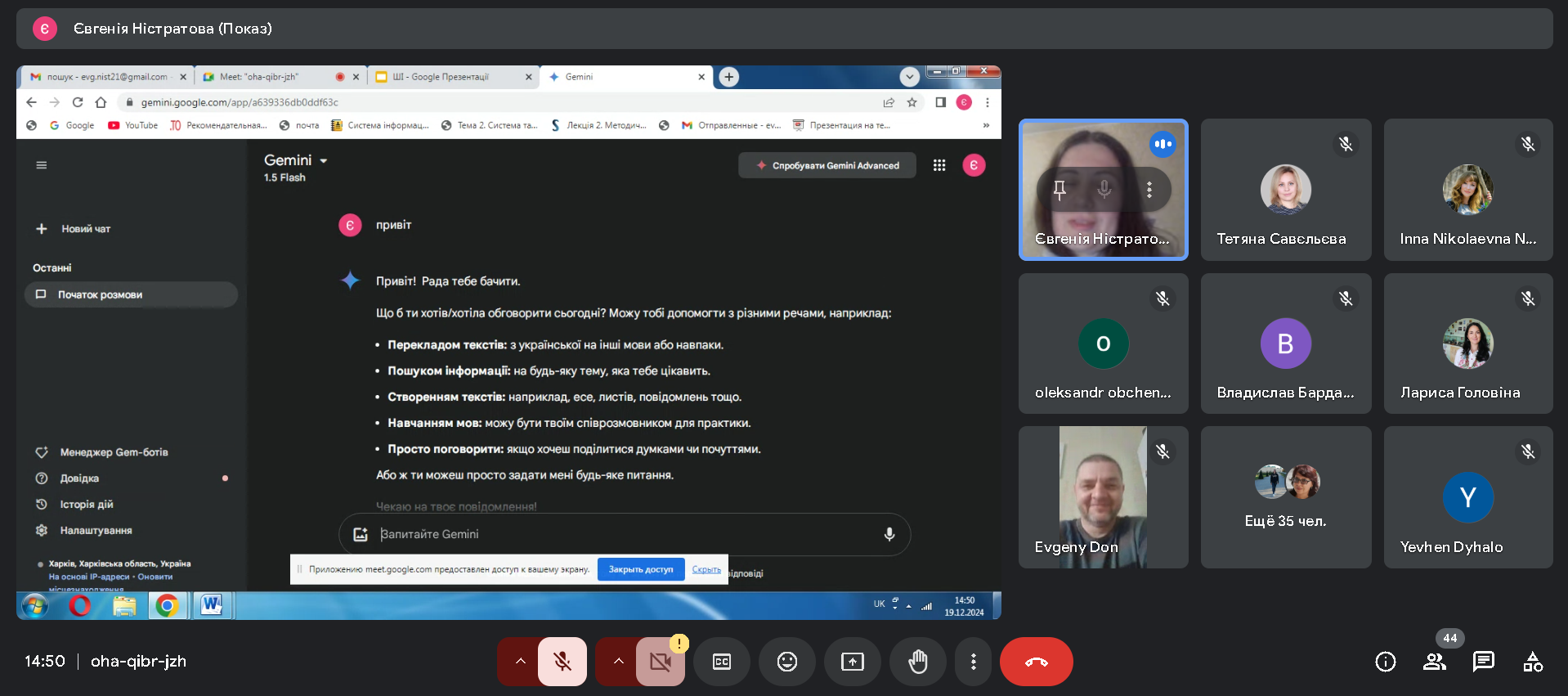Open more options on Євгенія Ністратова's tile
Viewport: 1568px width, 696px height.
pos(1149,190)
